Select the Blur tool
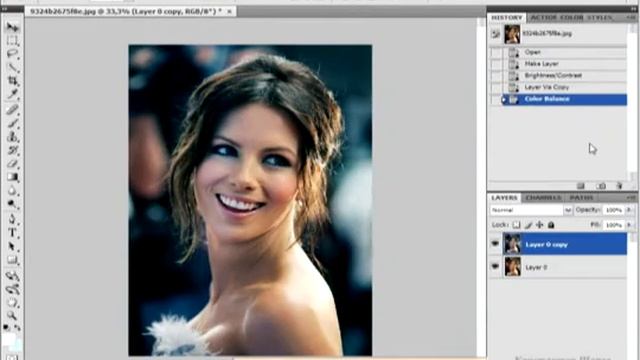The image size is (640, 360). 12,191
